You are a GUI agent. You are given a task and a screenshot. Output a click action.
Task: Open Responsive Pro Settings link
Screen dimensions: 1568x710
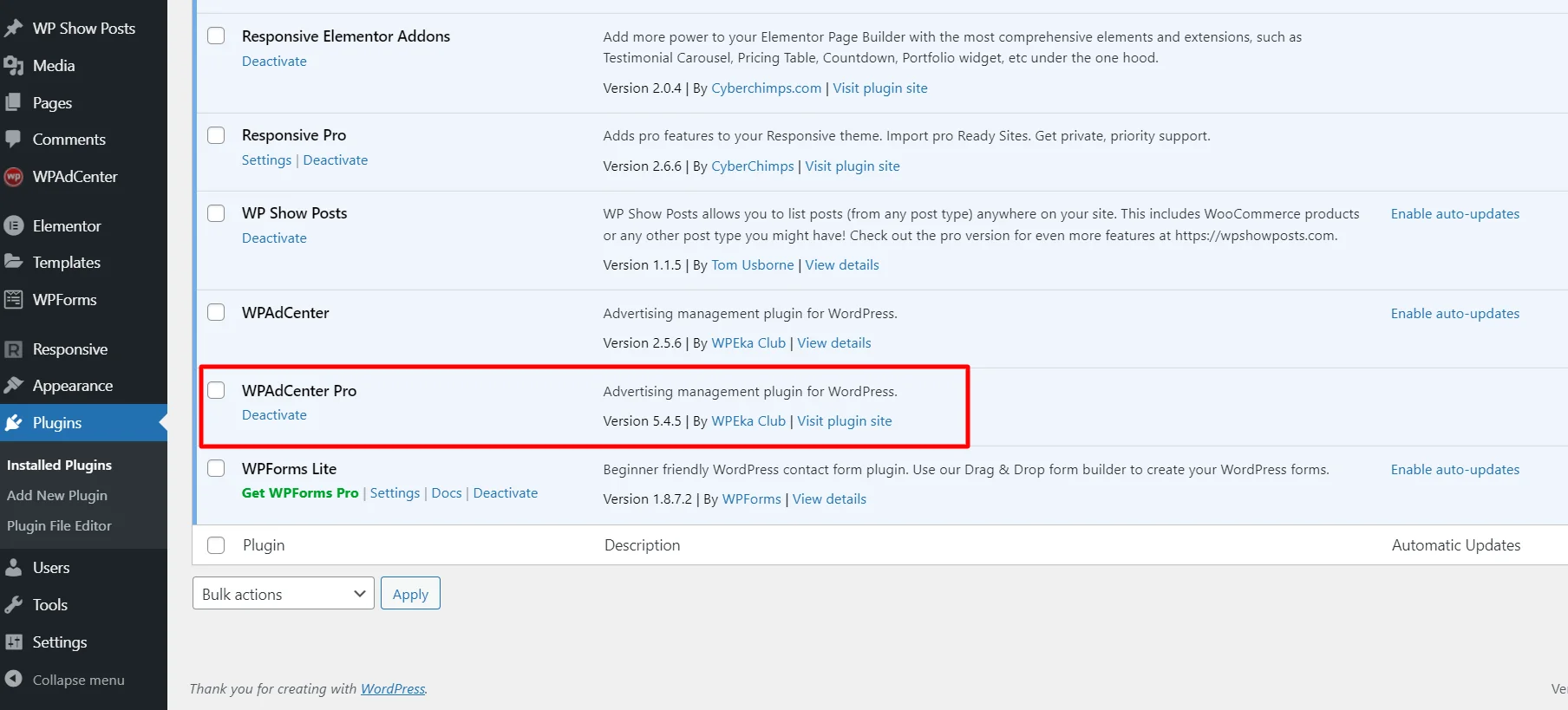tap(266, 160)
